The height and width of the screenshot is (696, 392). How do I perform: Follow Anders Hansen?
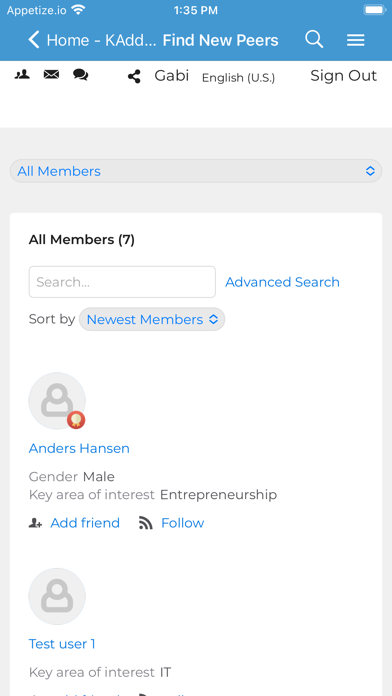182,523
